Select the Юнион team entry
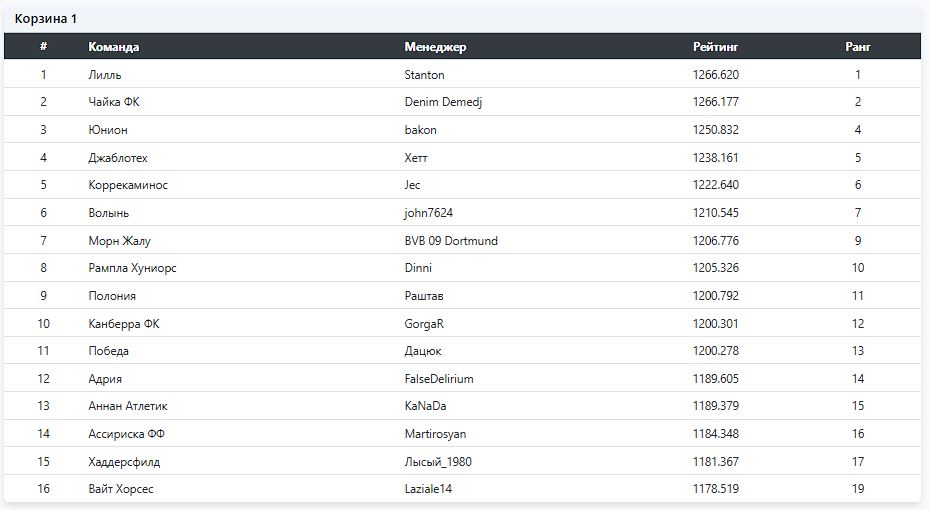The height and width of the screenshot is (510, 929). tap(108, 130)
